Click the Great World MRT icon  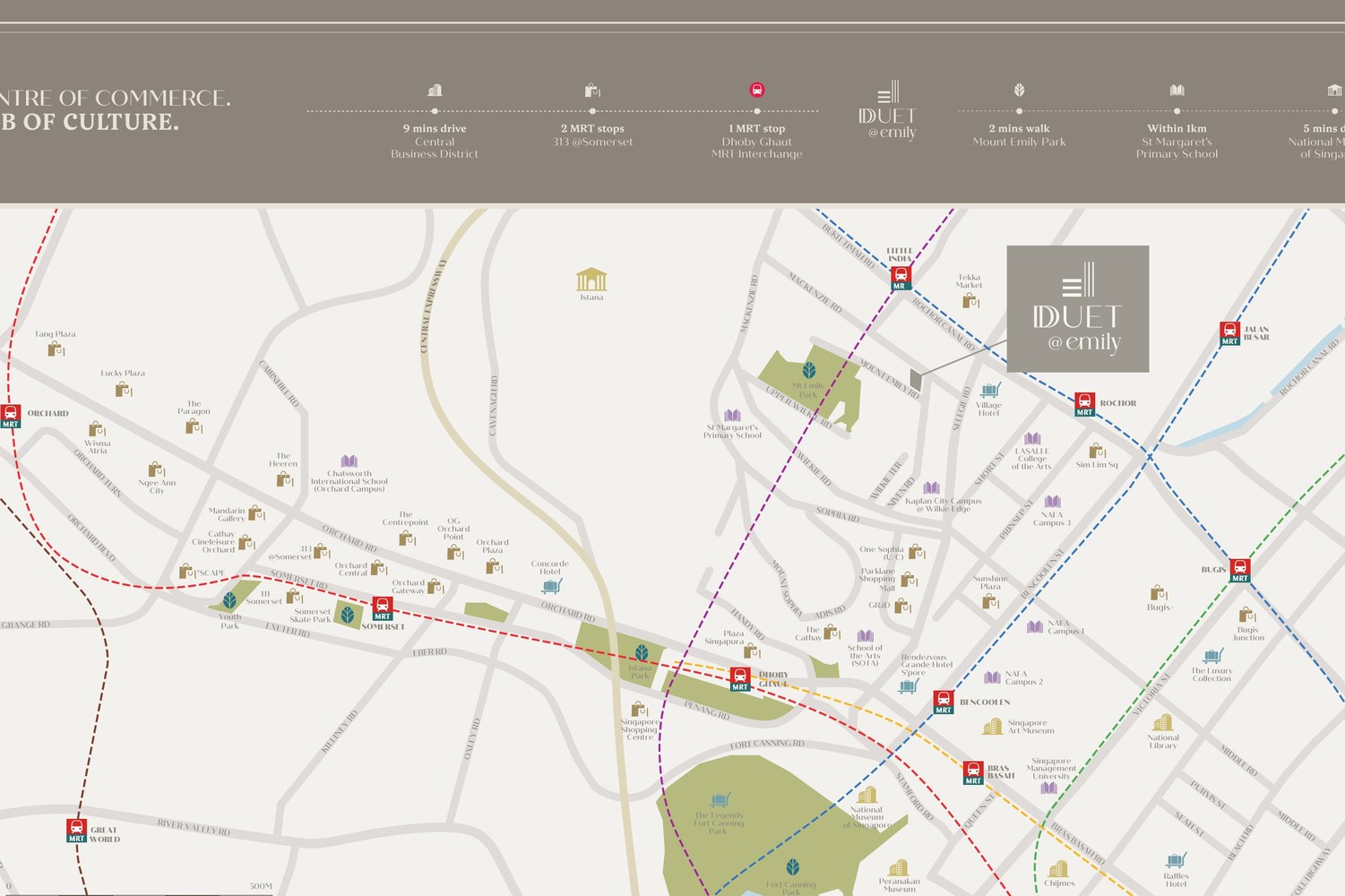[77, 831]
